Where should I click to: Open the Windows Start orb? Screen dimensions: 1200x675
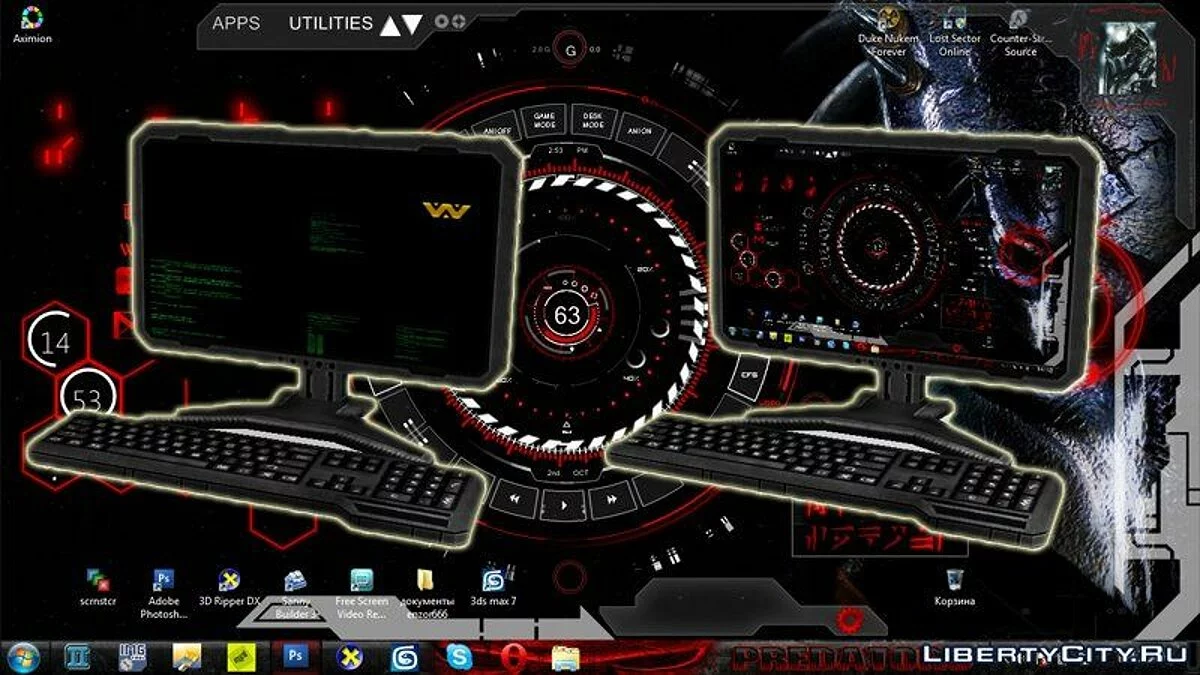[24, 656]
